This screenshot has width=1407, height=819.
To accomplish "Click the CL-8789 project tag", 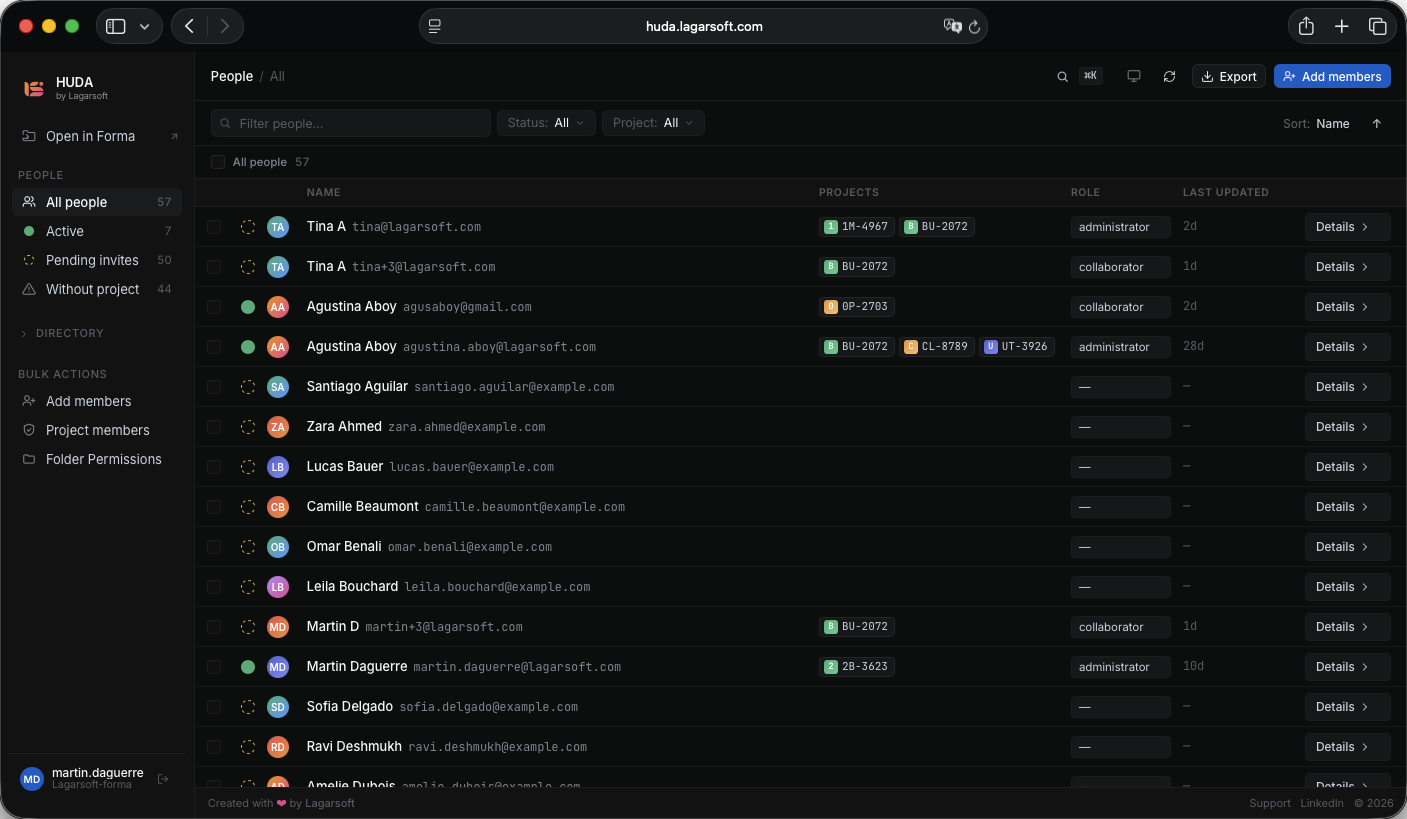I will (x=936, y=347).
